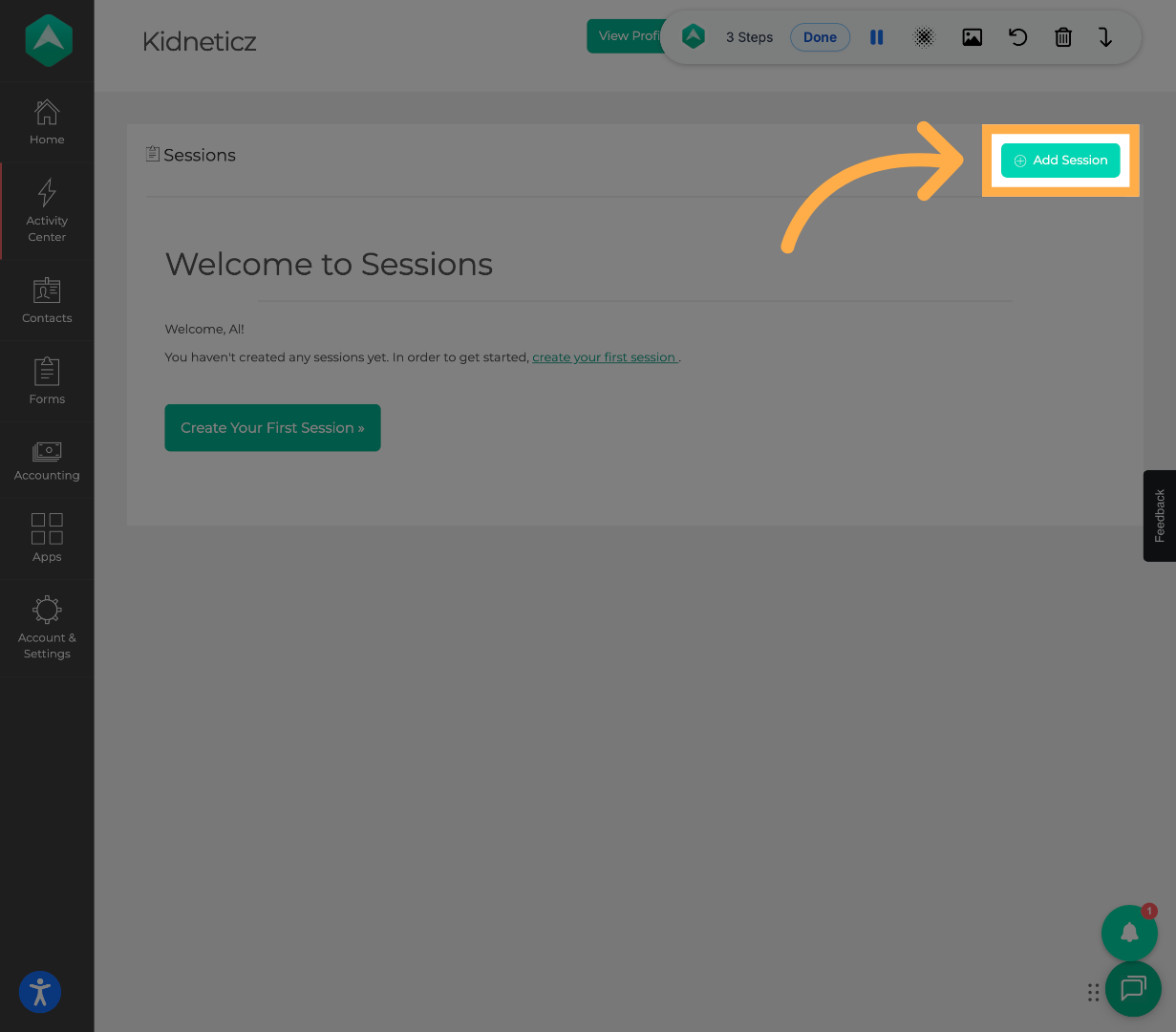
Task: Follow the create your first session link
Action: (x=605, y=356)
